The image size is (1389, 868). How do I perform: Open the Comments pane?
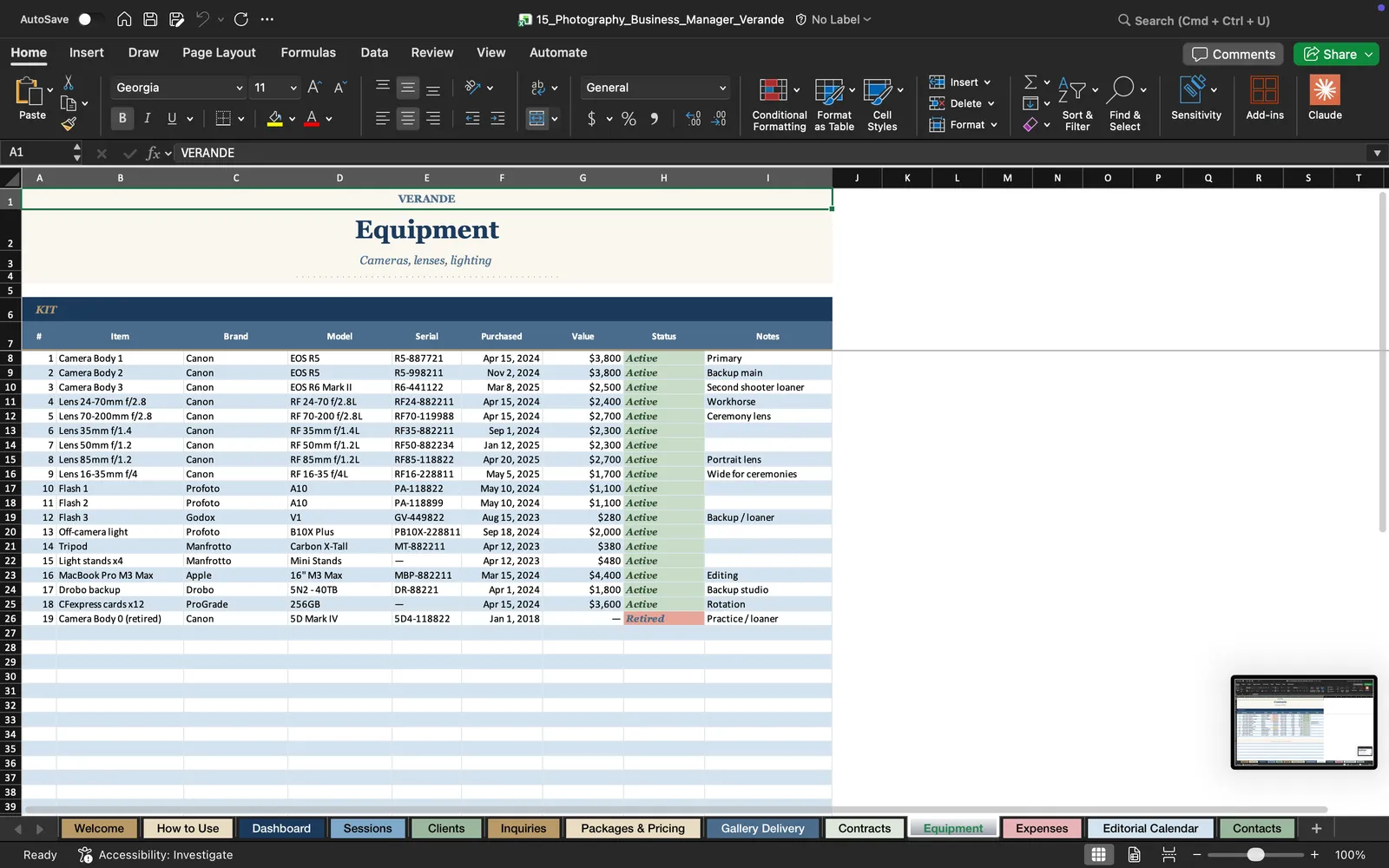coord(1234,54)
